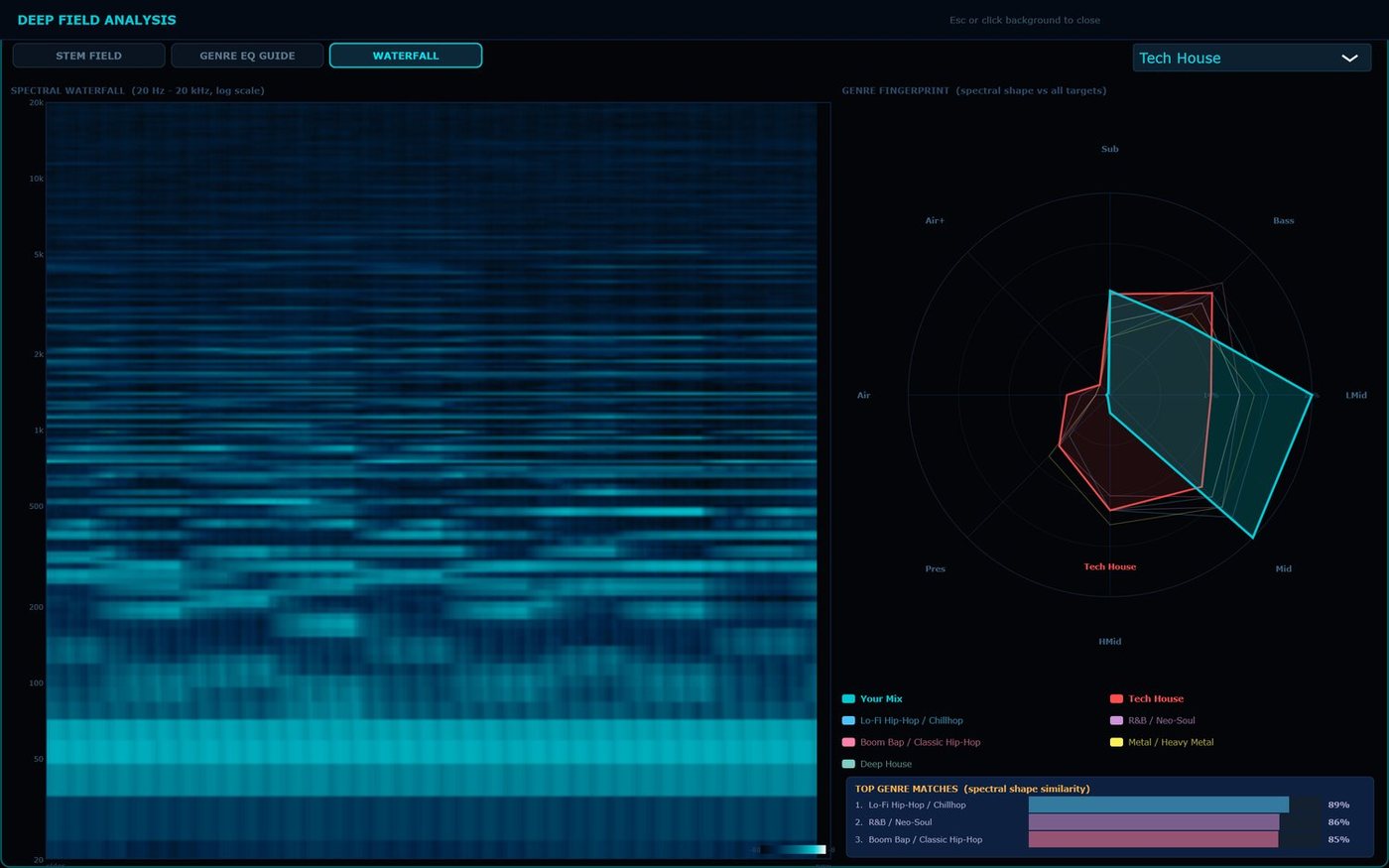Toggle the Your Mix legend swatch
This screenshot has height=868, width=1389.
pos(848,699)
